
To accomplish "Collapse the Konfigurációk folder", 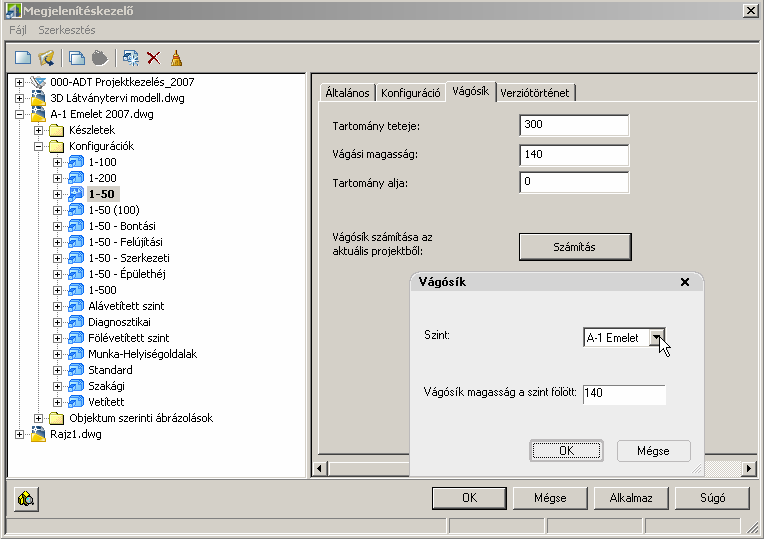I will click(38, 146).
